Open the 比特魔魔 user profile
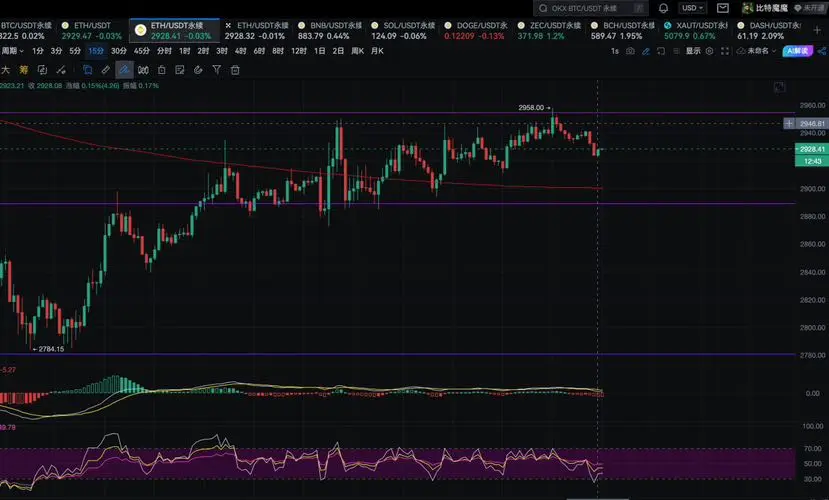 point(765,8)
